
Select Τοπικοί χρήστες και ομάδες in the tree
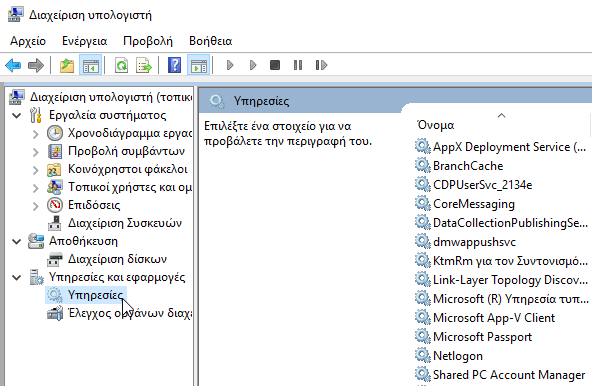pyautogui.click(x=130, y=187)
